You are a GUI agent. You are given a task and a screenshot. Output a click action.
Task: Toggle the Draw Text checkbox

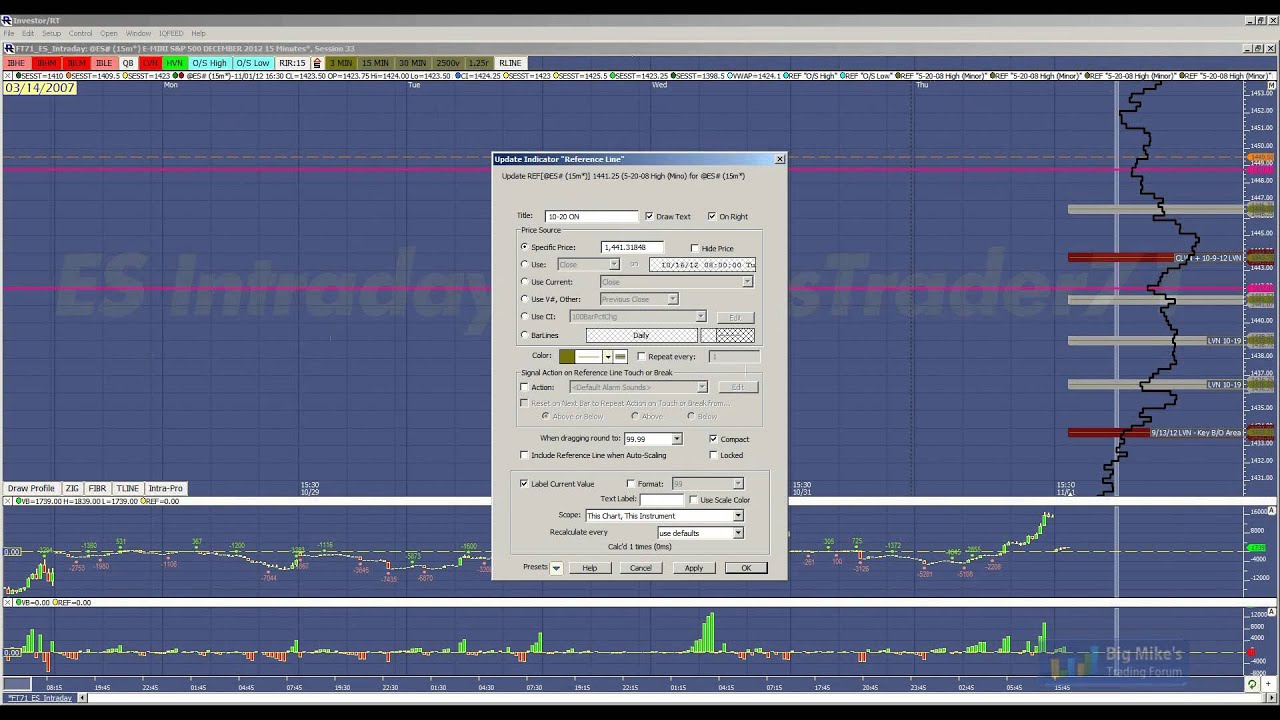pyautogui.click(x=649, y=216)
